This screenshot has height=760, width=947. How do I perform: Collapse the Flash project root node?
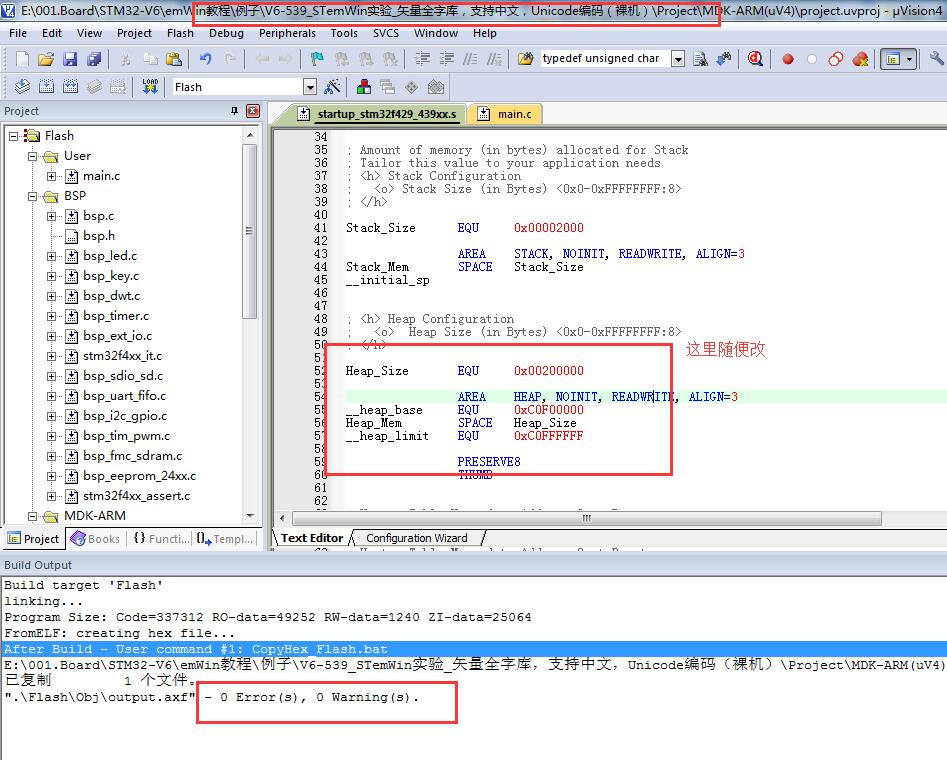coord(13,136)
